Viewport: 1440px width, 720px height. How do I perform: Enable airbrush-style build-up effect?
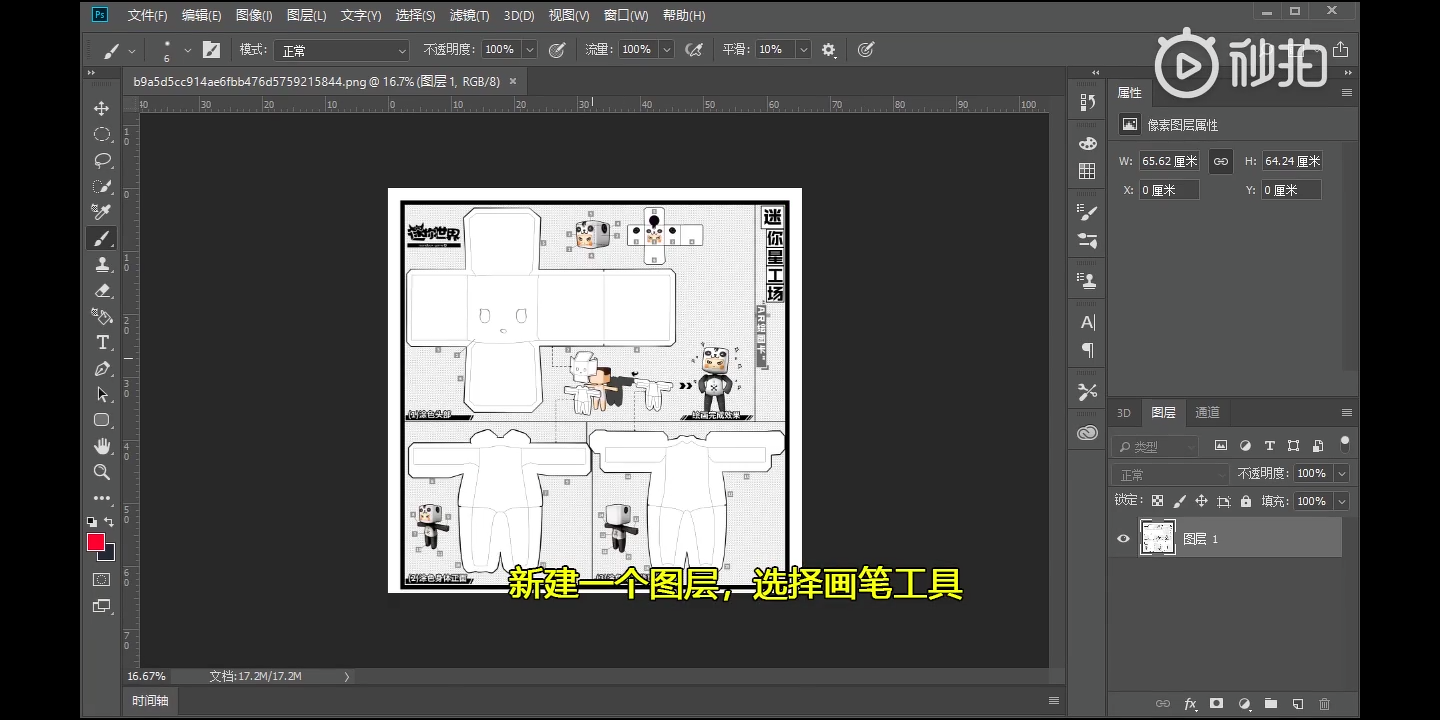click(x=694, y=49)
